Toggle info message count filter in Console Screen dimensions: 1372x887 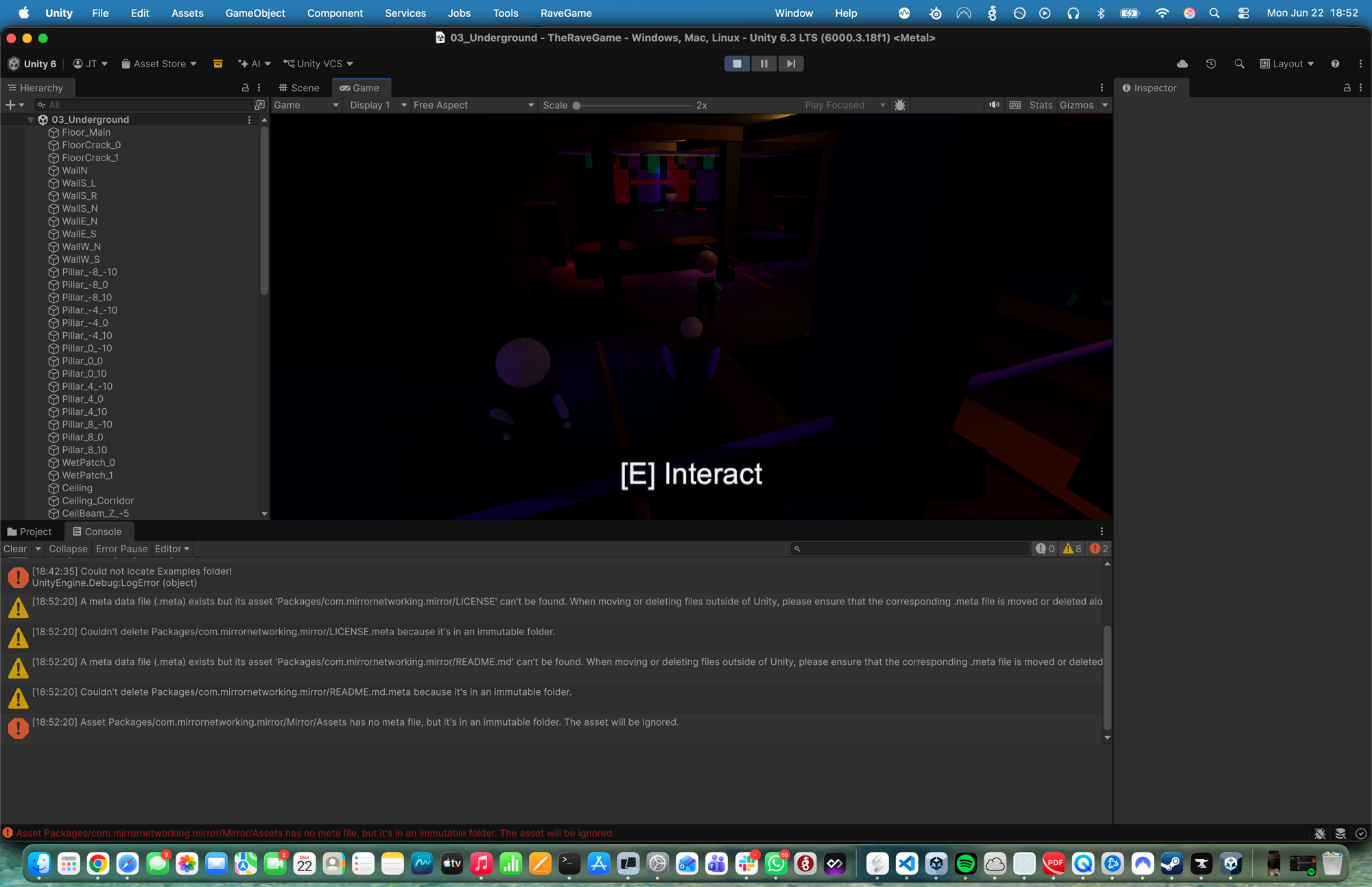pos(1045,549)
